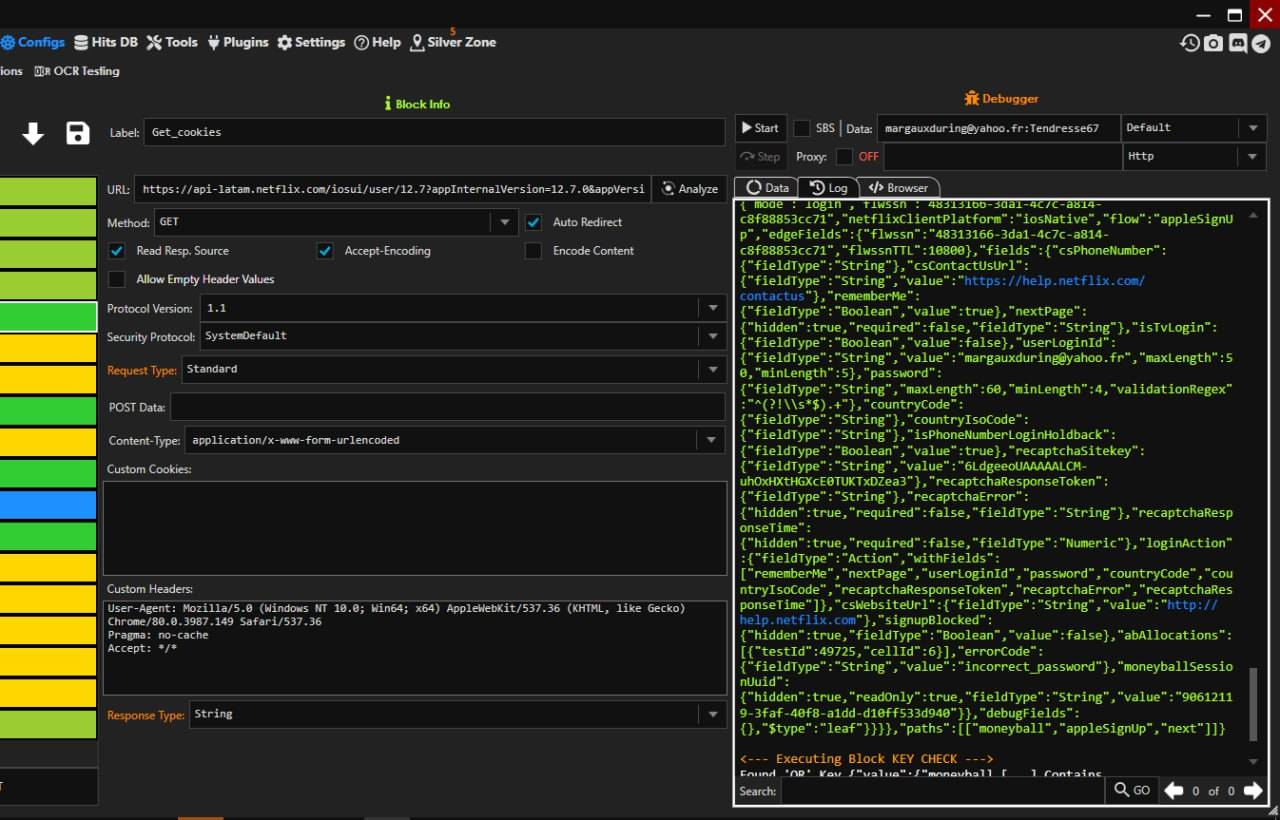Click the Analyze button
This screenshot has width=1280, height=820.
point(689,189)
